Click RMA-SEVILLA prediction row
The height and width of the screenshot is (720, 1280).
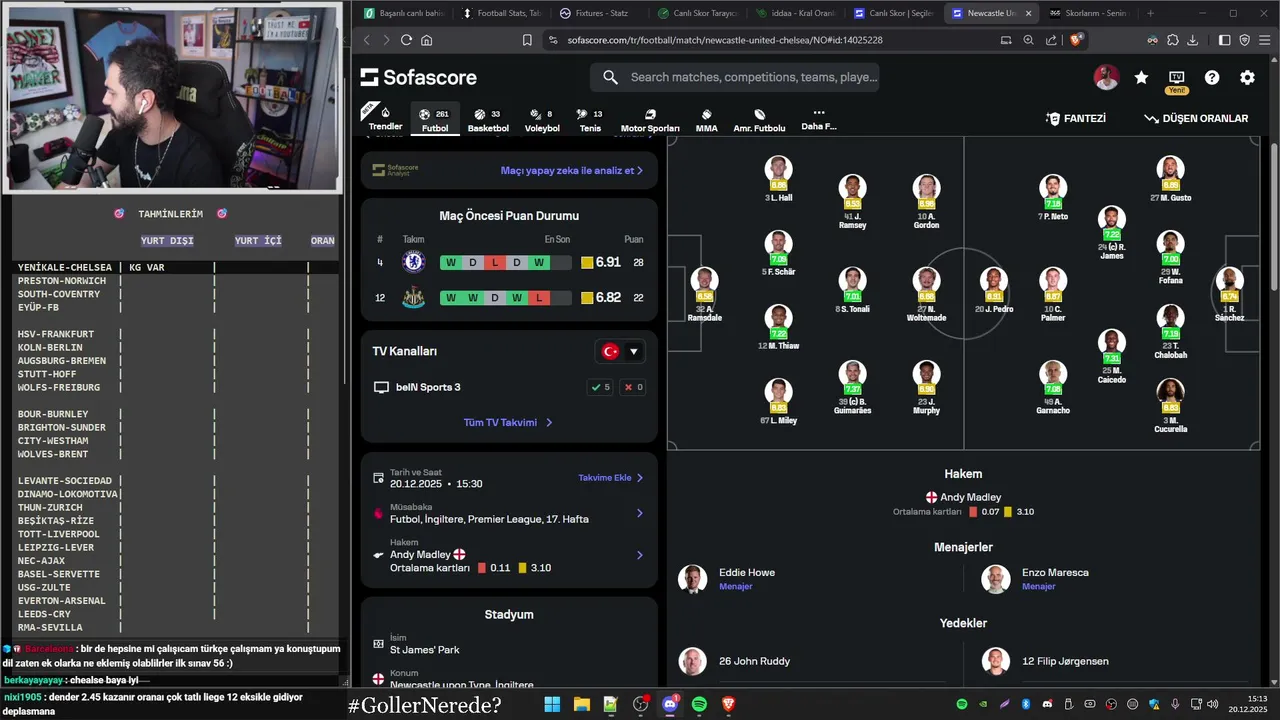point(175,628)
